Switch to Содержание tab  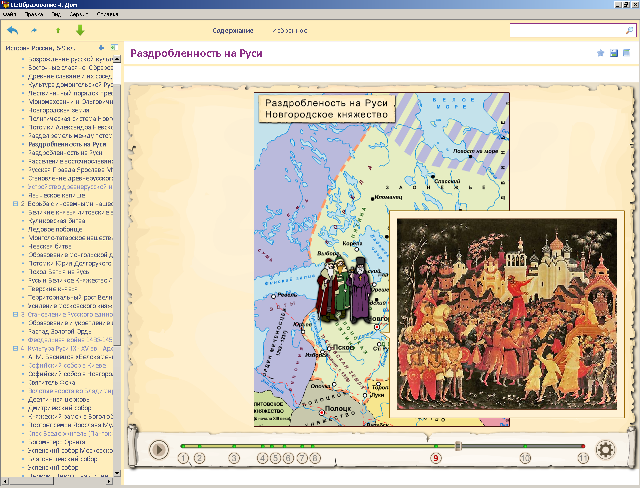[x=233, y=31]
